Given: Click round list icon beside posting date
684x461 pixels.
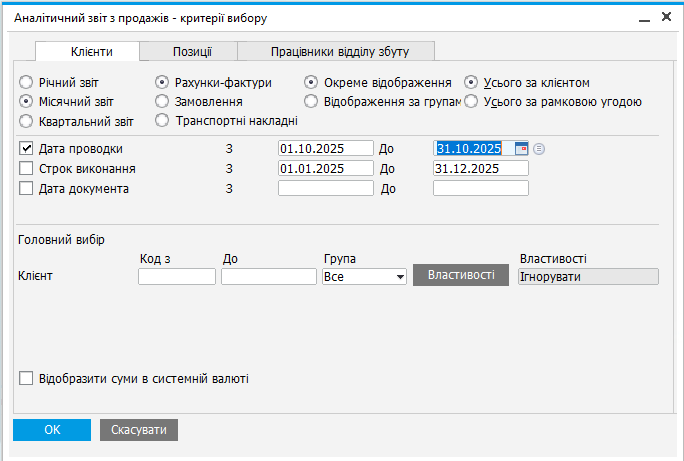Looking at the screenshot, I should [539, 149].
